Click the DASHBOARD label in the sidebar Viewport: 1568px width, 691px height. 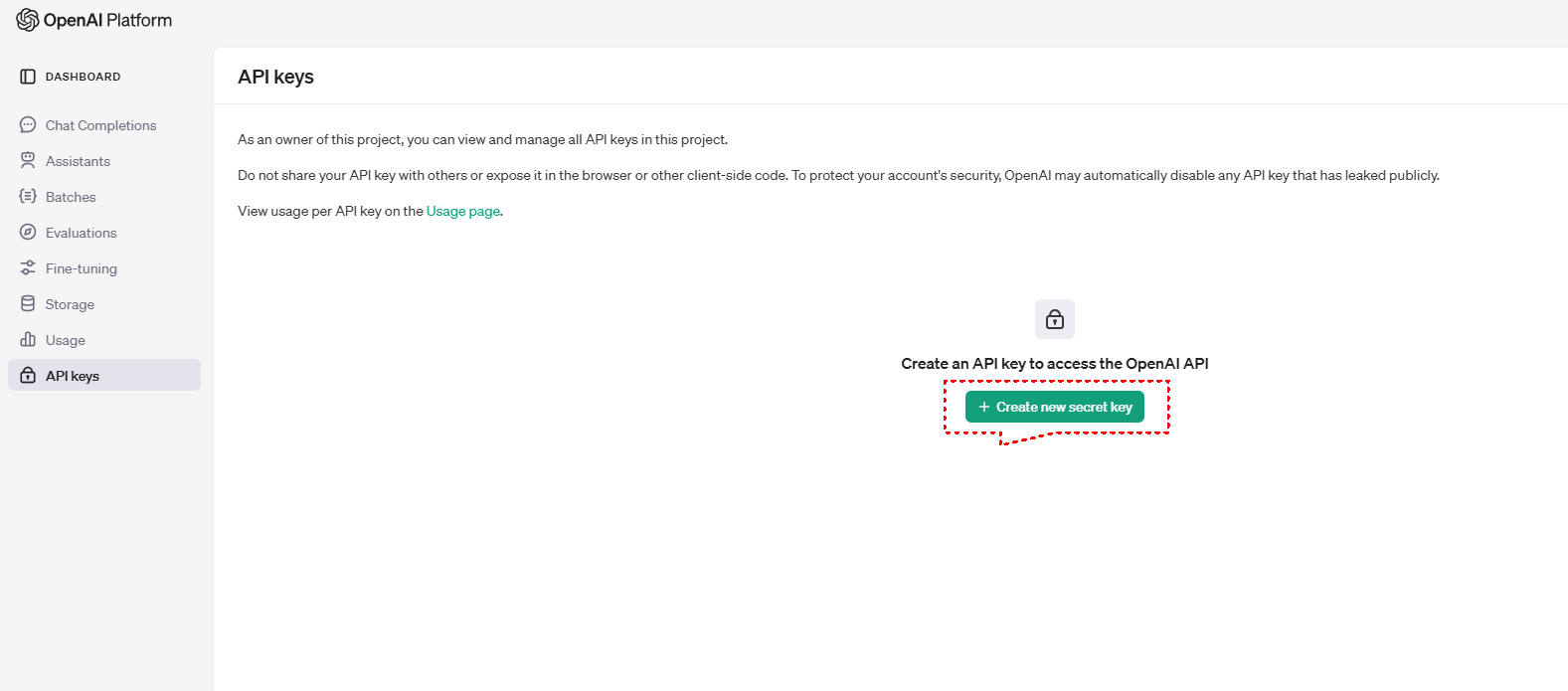[84, 77]
